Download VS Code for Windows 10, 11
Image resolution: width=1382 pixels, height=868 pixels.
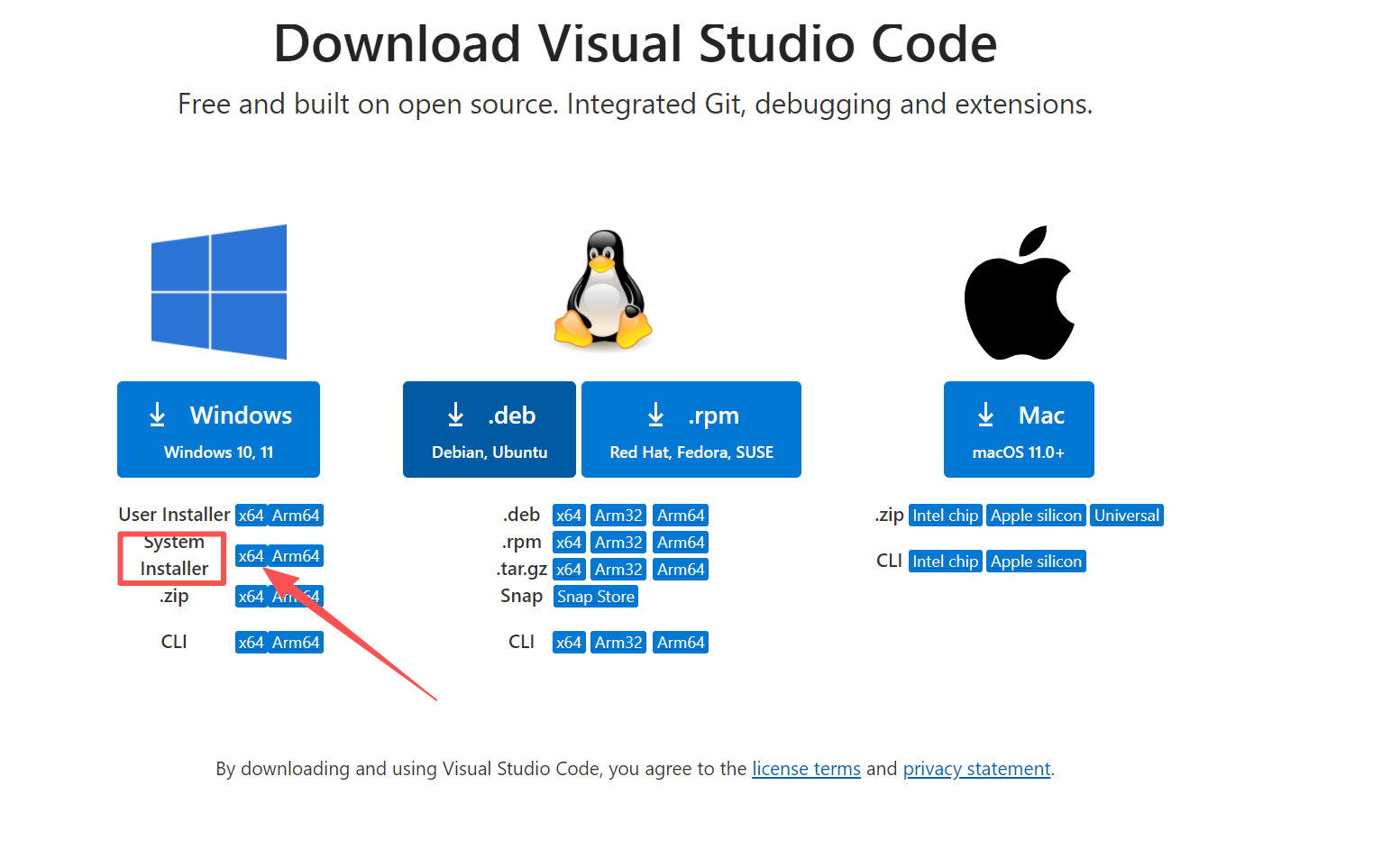[218, 429]
